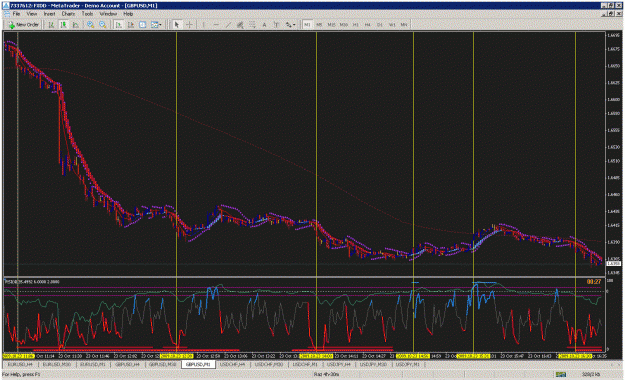Switch chart to bar chart mode
The image size is (625, 380).
[x=51, y=25]
